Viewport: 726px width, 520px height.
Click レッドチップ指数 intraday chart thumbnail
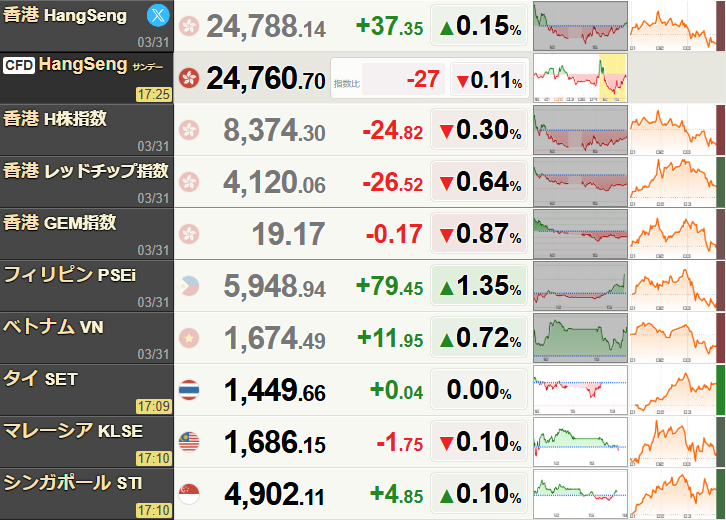click(x=580, y=182)
